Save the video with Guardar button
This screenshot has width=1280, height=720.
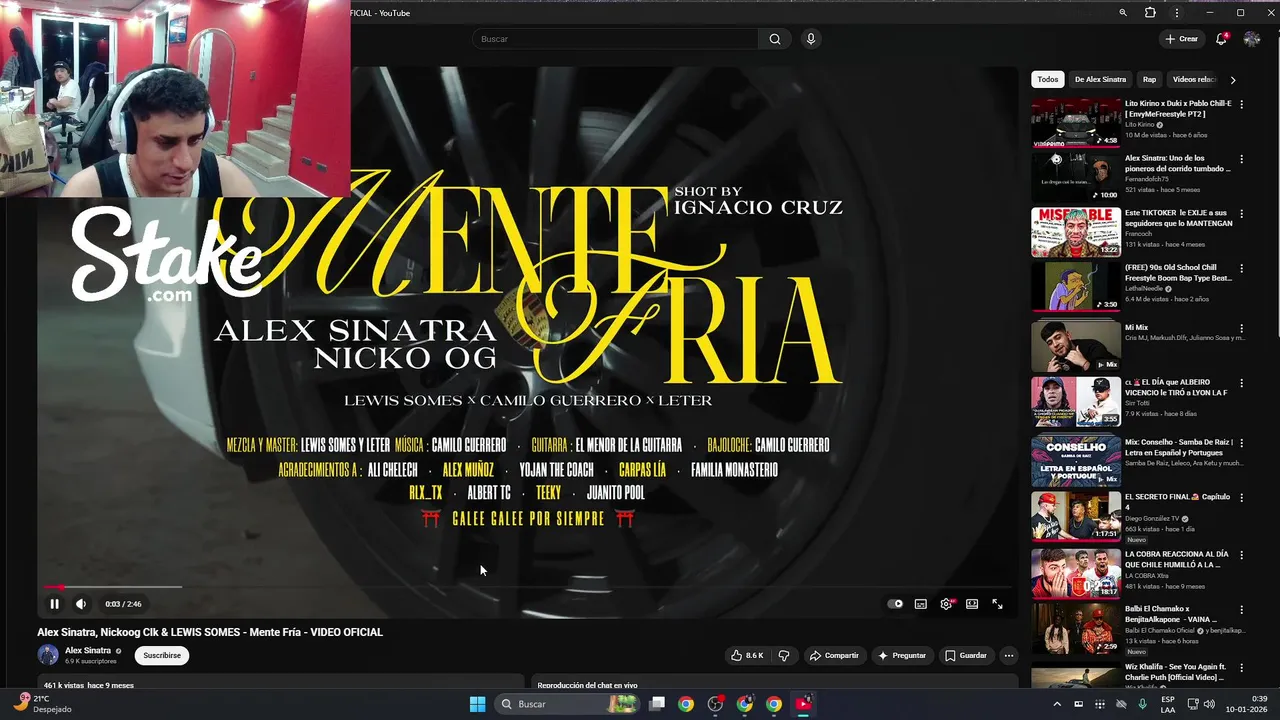(966, 656)
